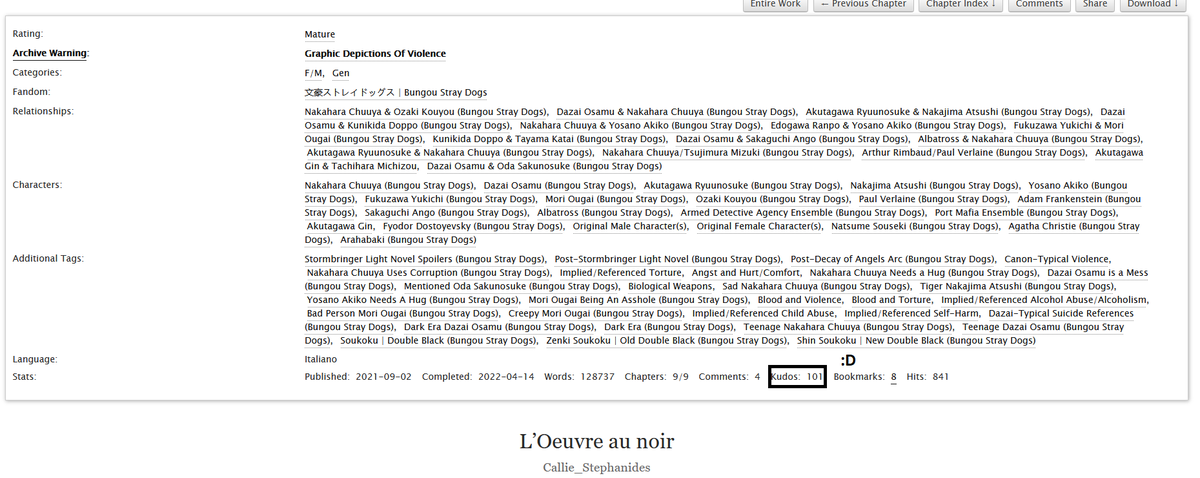Open Sakaguchi Ango character tag
1200x478 pixels.
(446, 213)
